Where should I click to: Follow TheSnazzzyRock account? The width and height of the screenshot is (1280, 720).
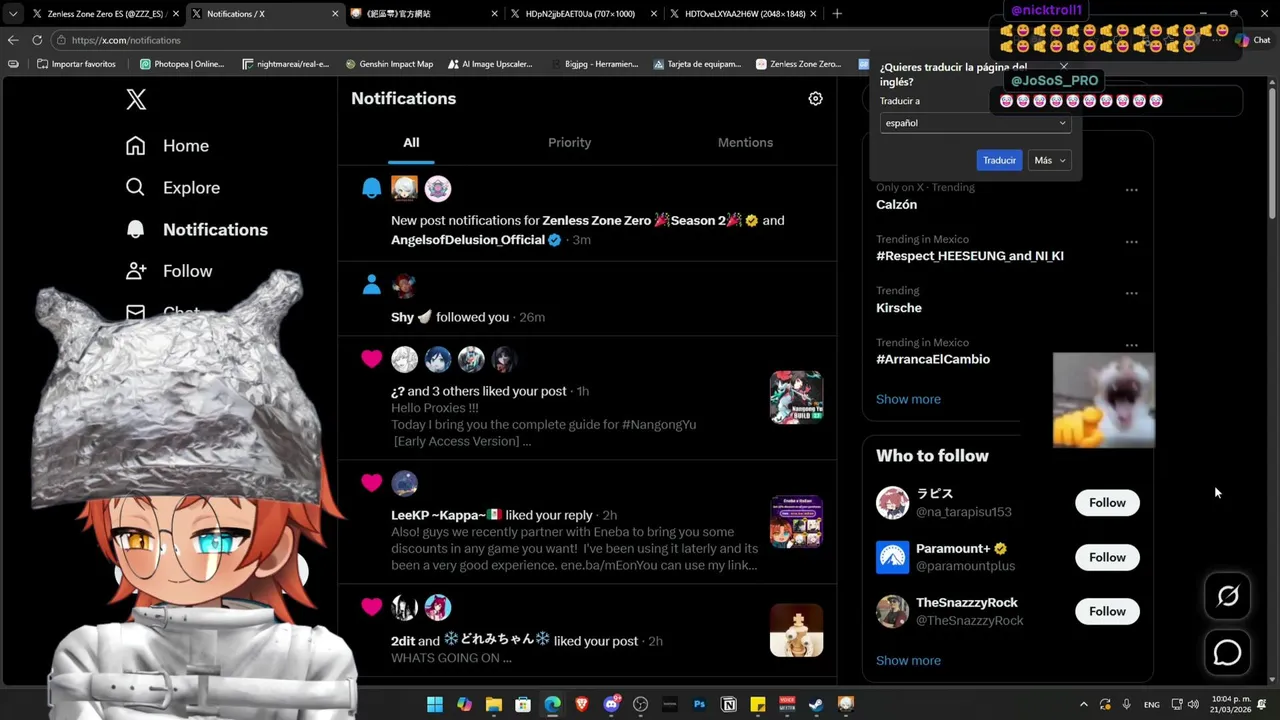click(x=1107, y=611)
